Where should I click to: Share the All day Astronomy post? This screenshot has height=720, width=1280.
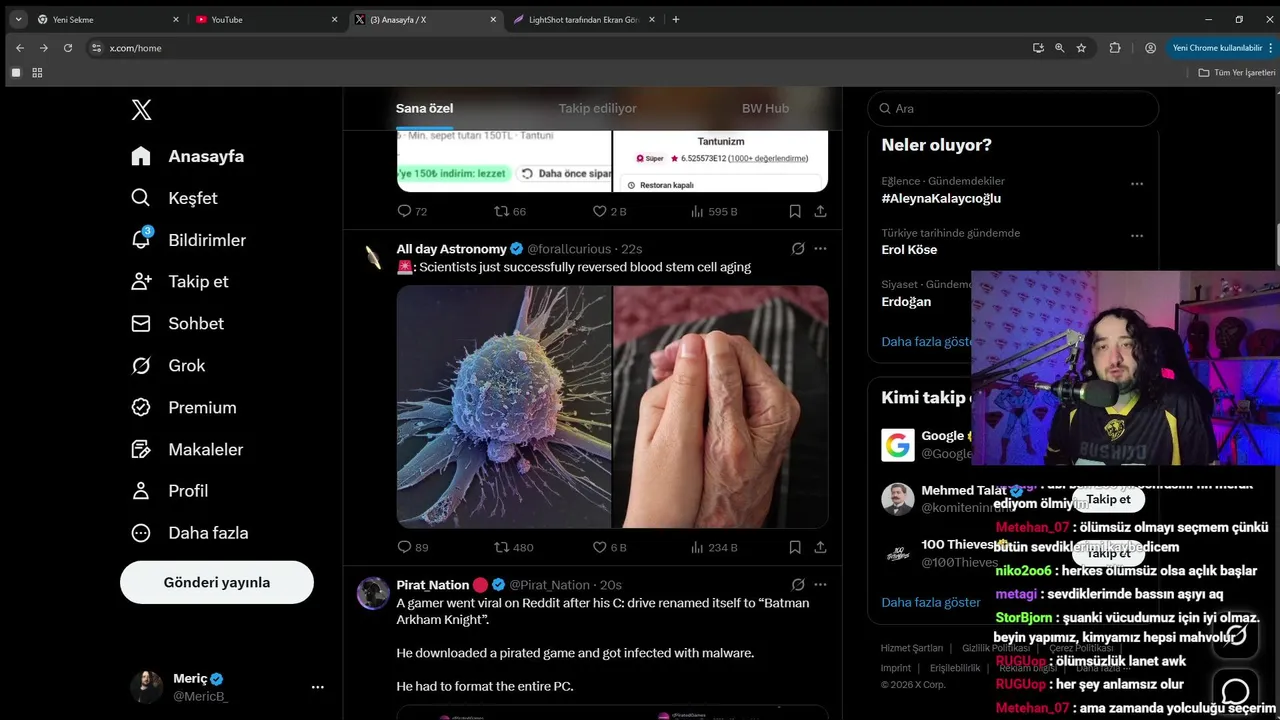(x=820, y=547)
